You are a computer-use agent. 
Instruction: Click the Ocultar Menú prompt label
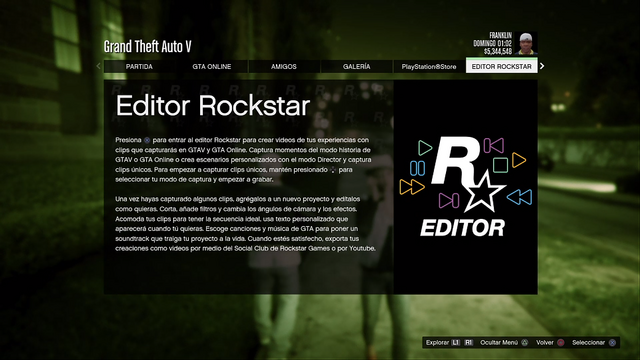pyautogui.click(x=499, y=342)
